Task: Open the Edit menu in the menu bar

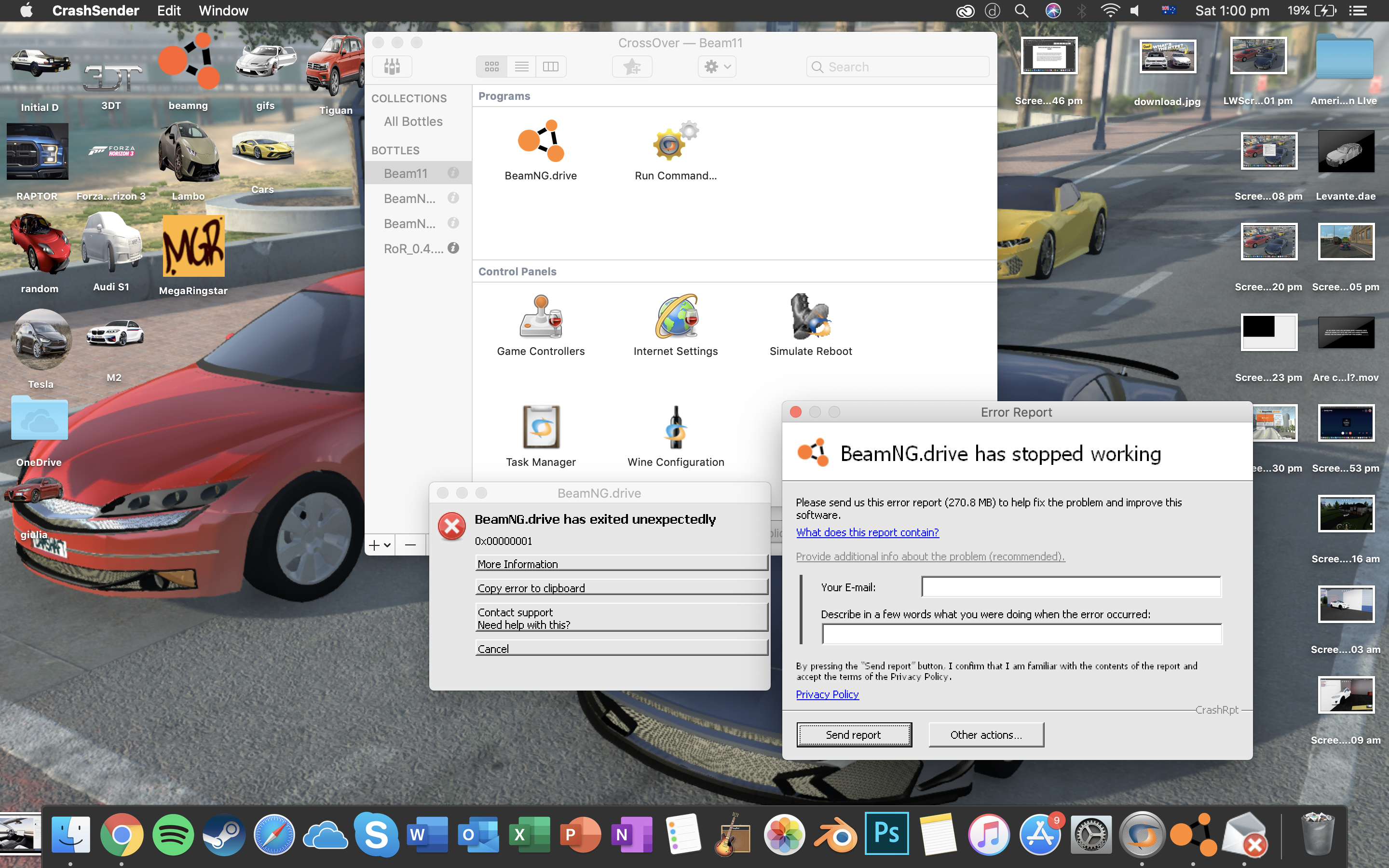Action: (169, 10)
